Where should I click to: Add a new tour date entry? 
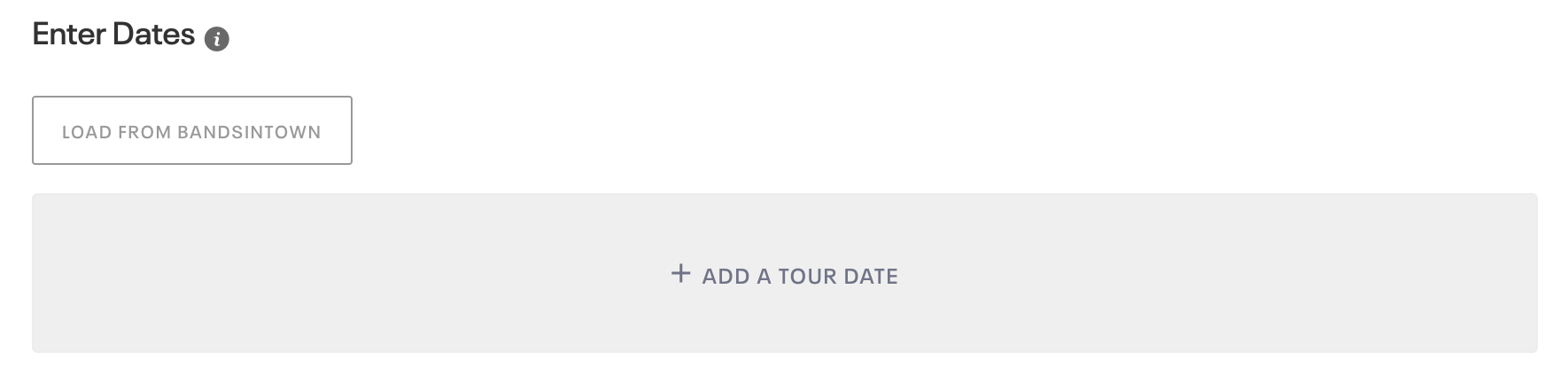(x=785, y=274)
